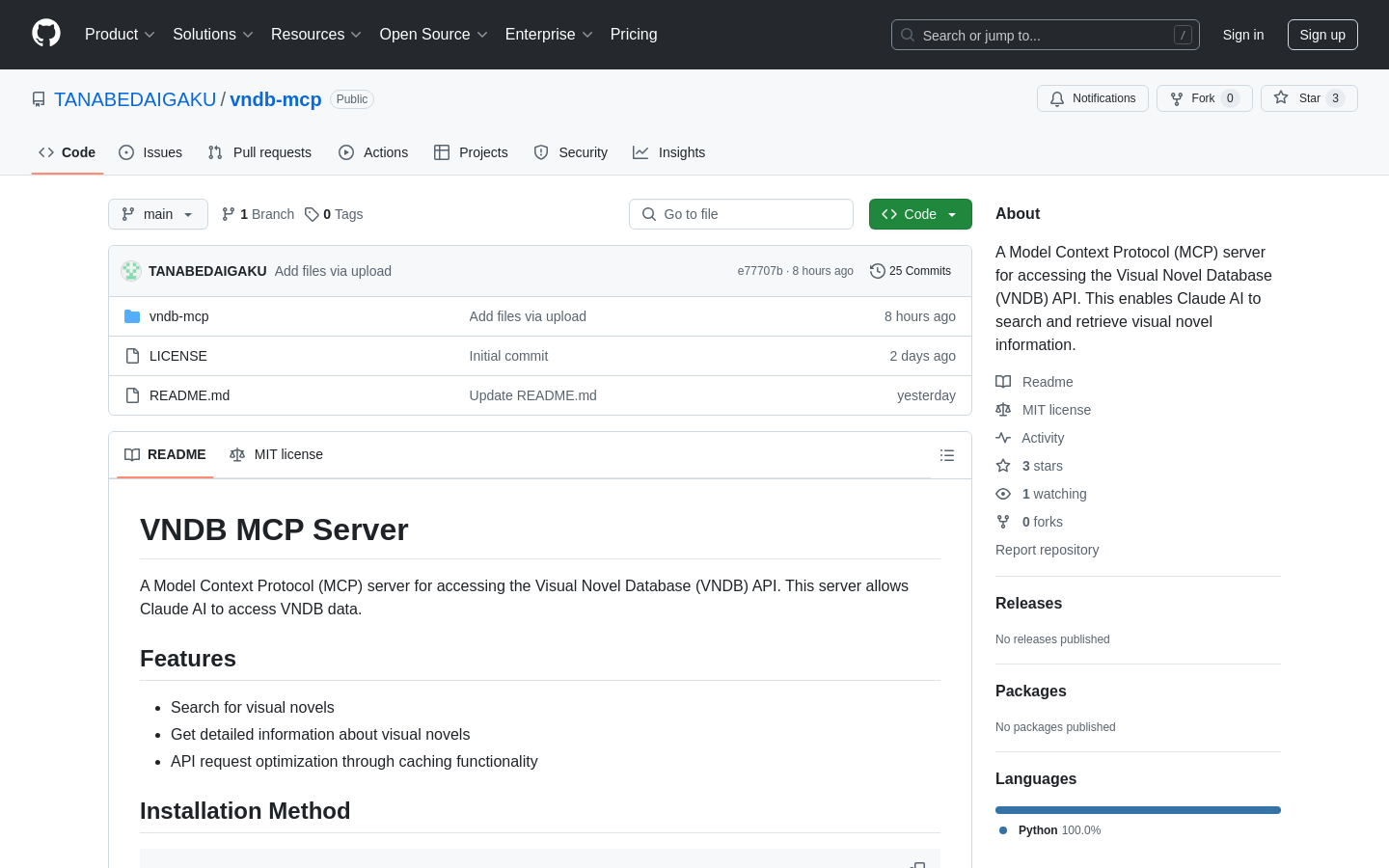Click the Notifications bell button

[1093, 98]
